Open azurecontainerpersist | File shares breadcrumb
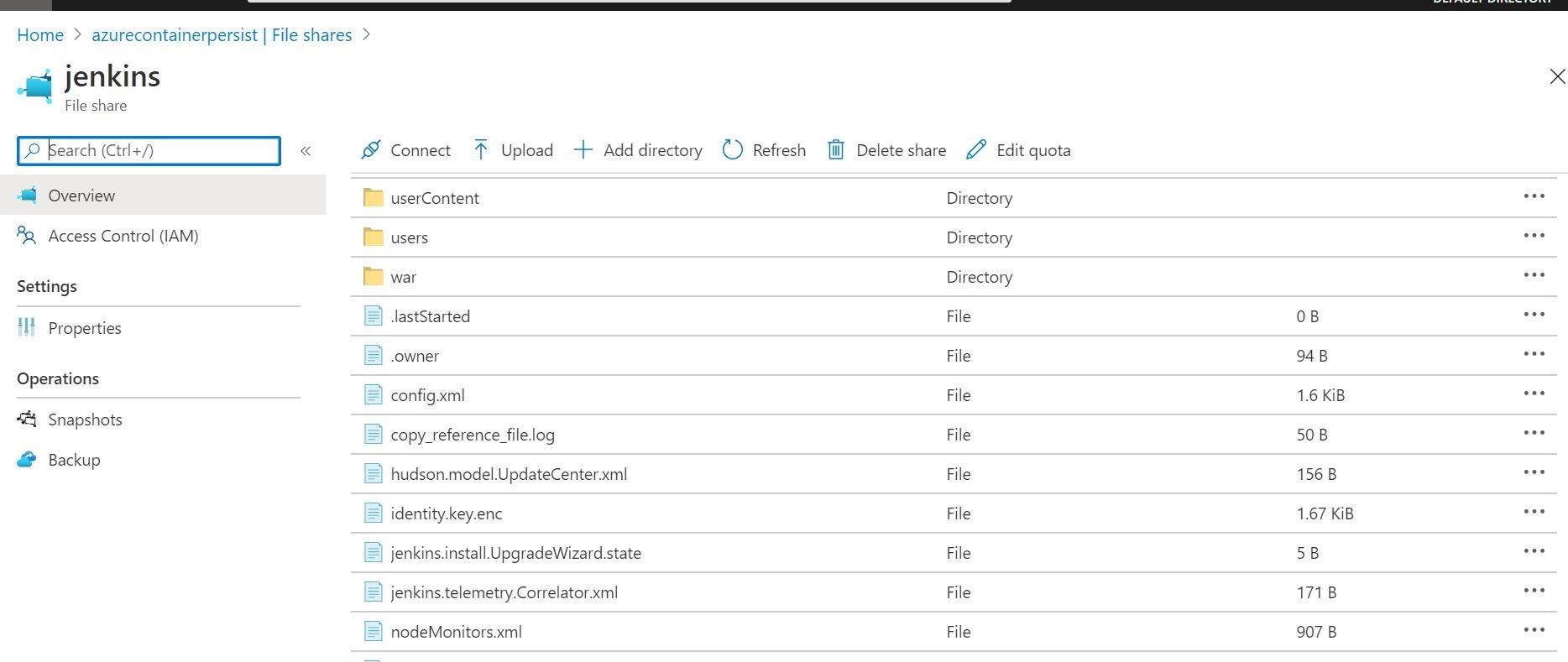 [x=222, y=34]
